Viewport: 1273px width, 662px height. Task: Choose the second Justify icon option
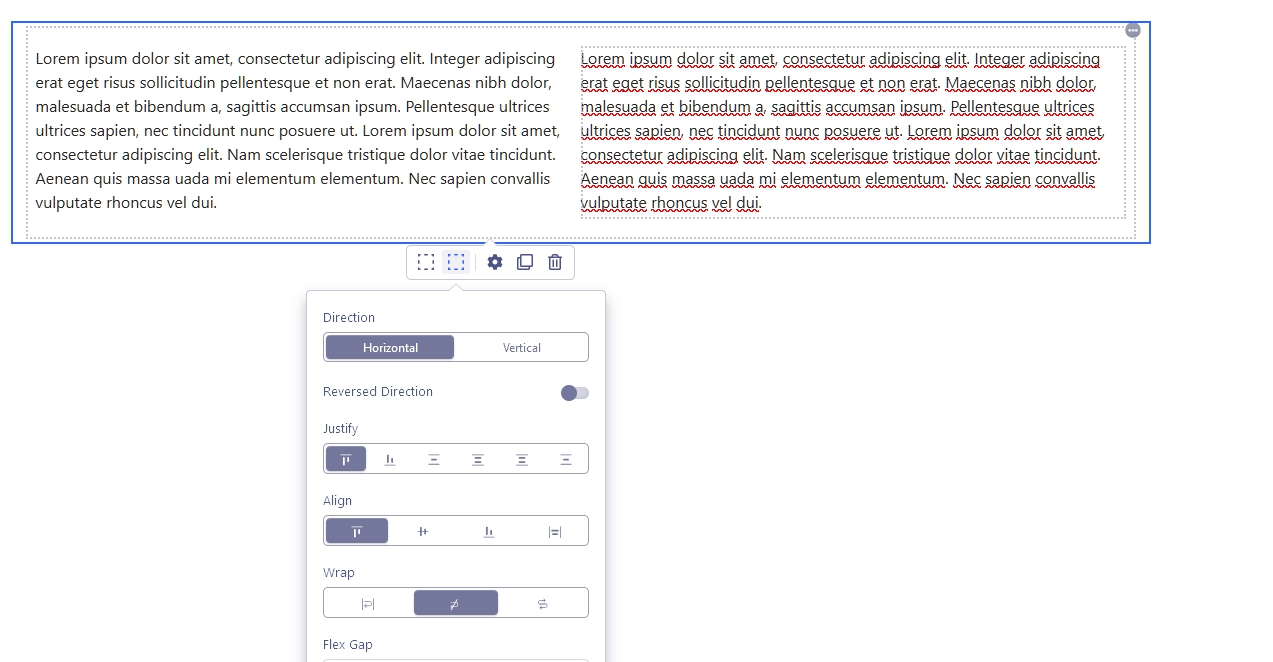[390, 459]
